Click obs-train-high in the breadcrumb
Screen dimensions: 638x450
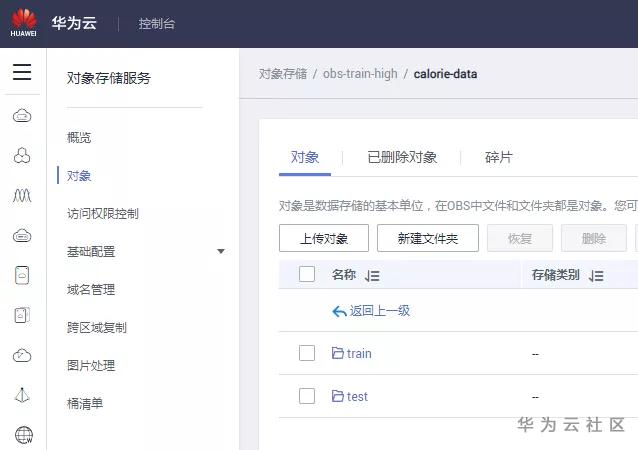tap(360, 74)
